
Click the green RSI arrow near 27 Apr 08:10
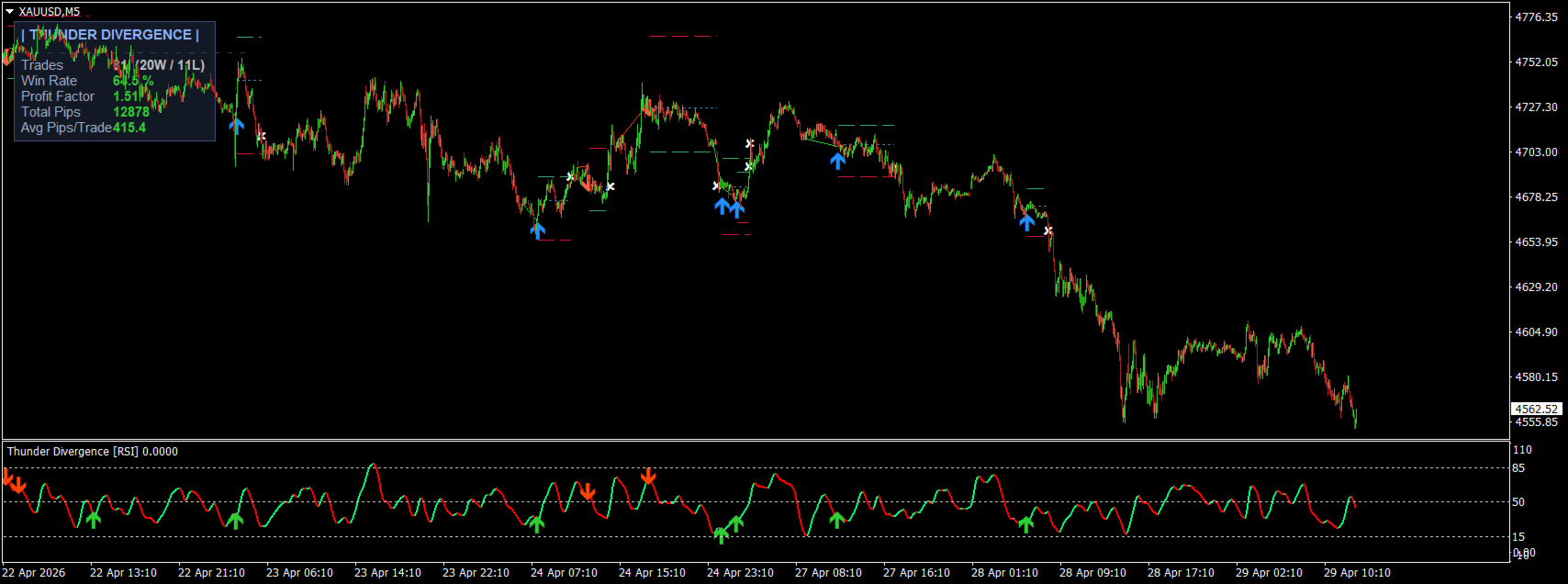(x=837, y=520)
